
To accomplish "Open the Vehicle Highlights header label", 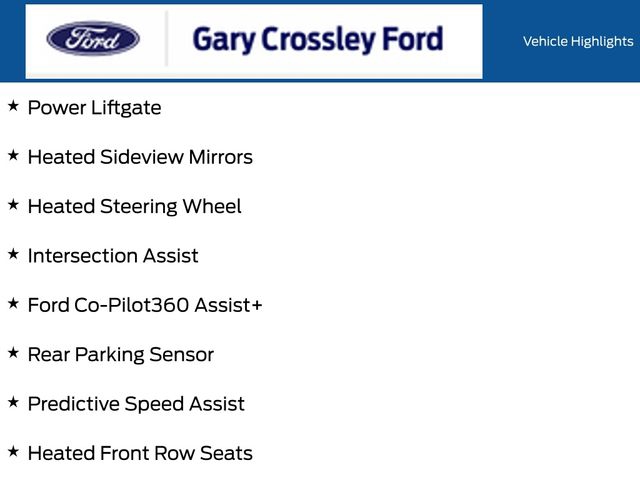I will (578, 41).
